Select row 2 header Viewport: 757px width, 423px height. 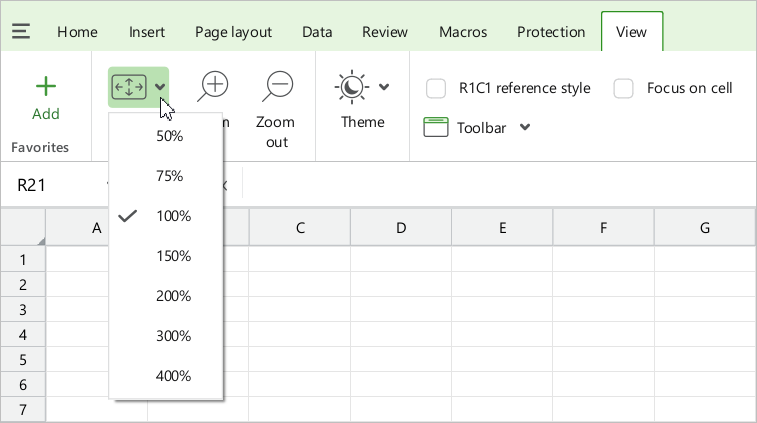[x=23, y=284]
